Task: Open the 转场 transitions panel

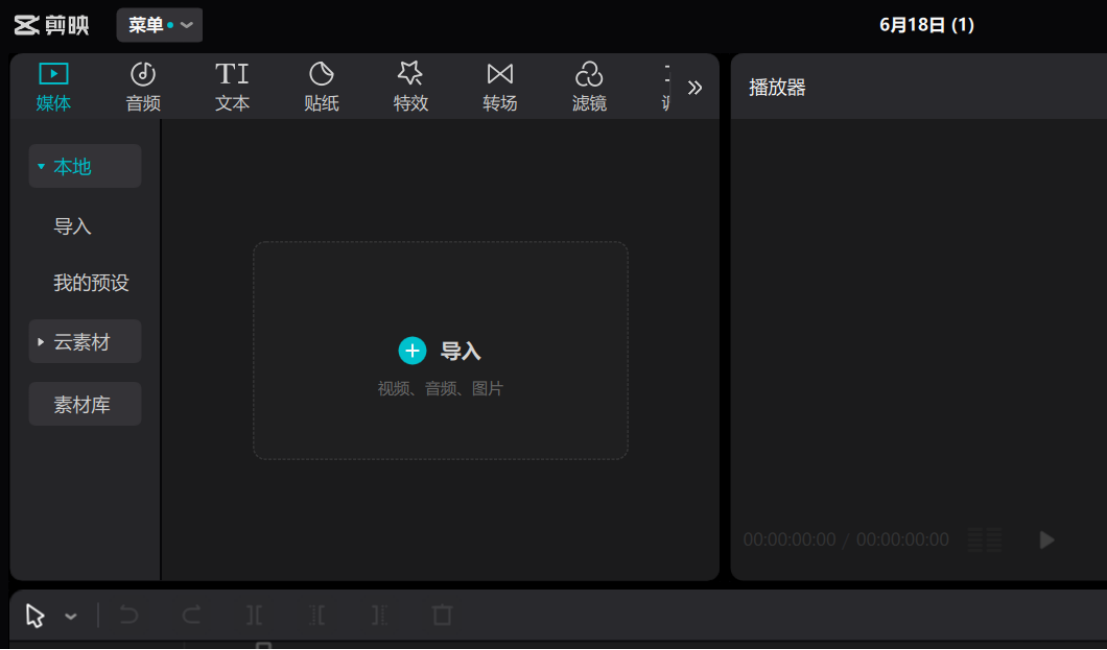Action: click(500, 85)
